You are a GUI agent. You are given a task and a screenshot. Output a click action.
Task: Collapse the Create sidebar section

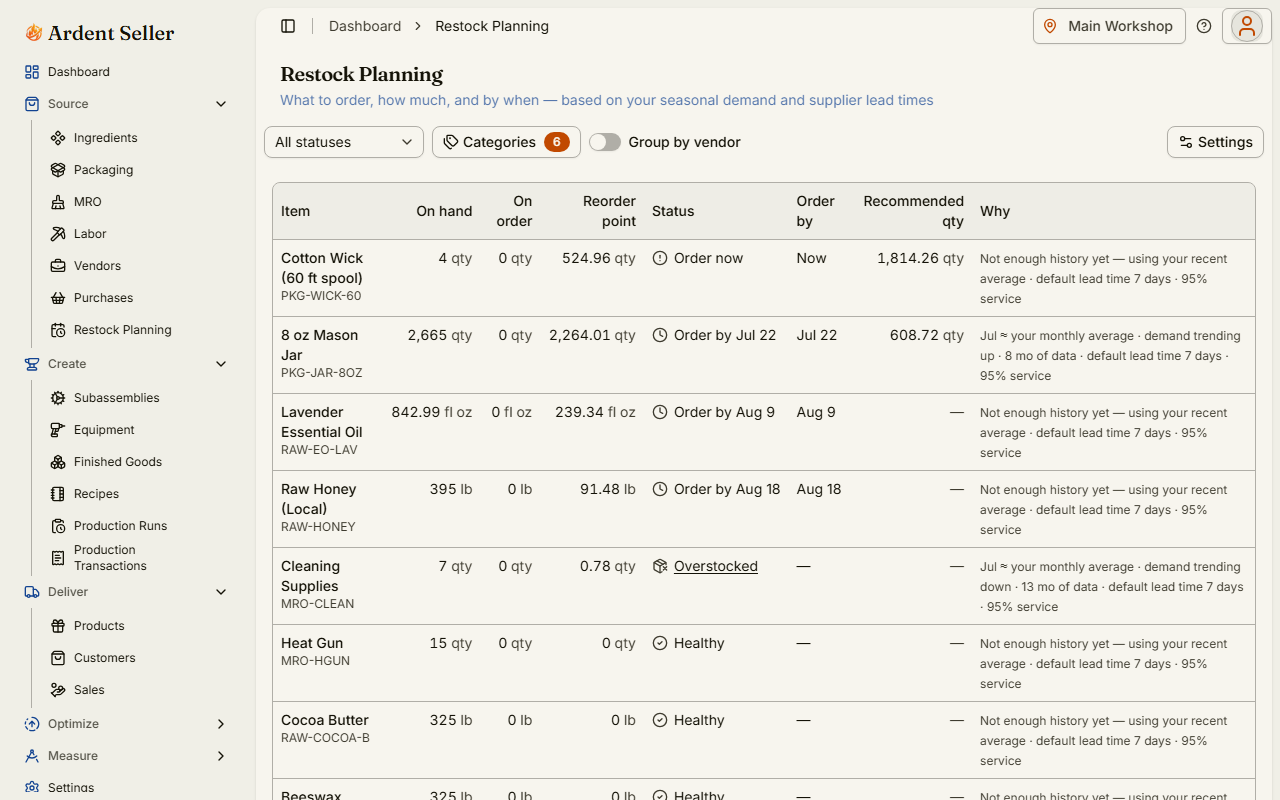[x=126, y=364]
